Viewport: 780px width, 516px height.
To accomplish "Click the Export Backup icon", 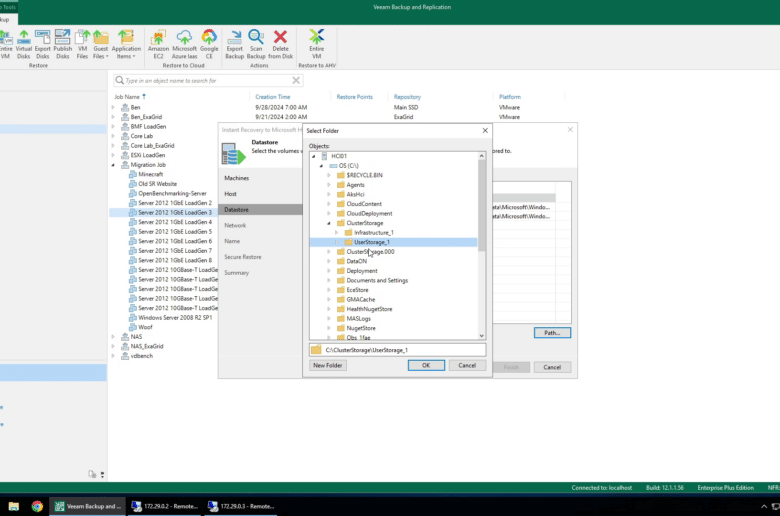I will (234, 44).
